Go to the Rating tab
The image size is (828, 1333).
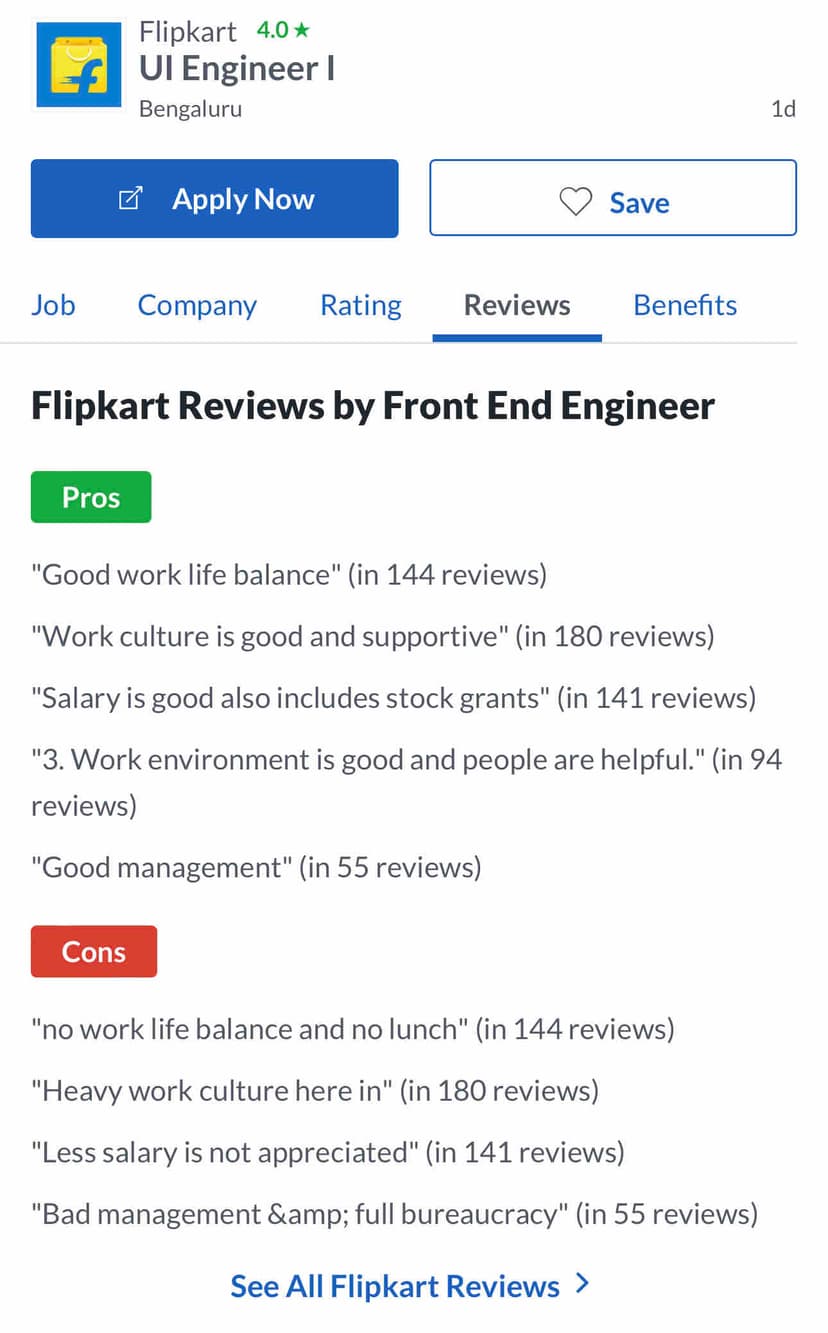(x=360, y=305)
